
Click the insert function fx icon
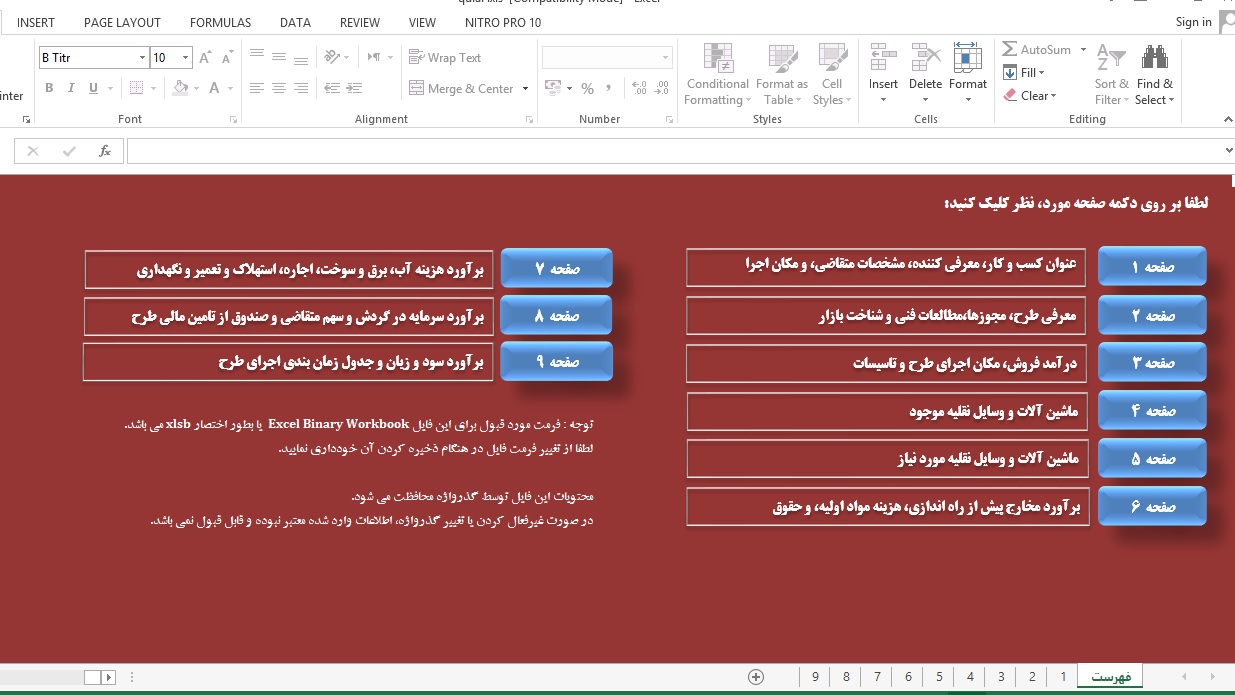(x=105, y=151)
